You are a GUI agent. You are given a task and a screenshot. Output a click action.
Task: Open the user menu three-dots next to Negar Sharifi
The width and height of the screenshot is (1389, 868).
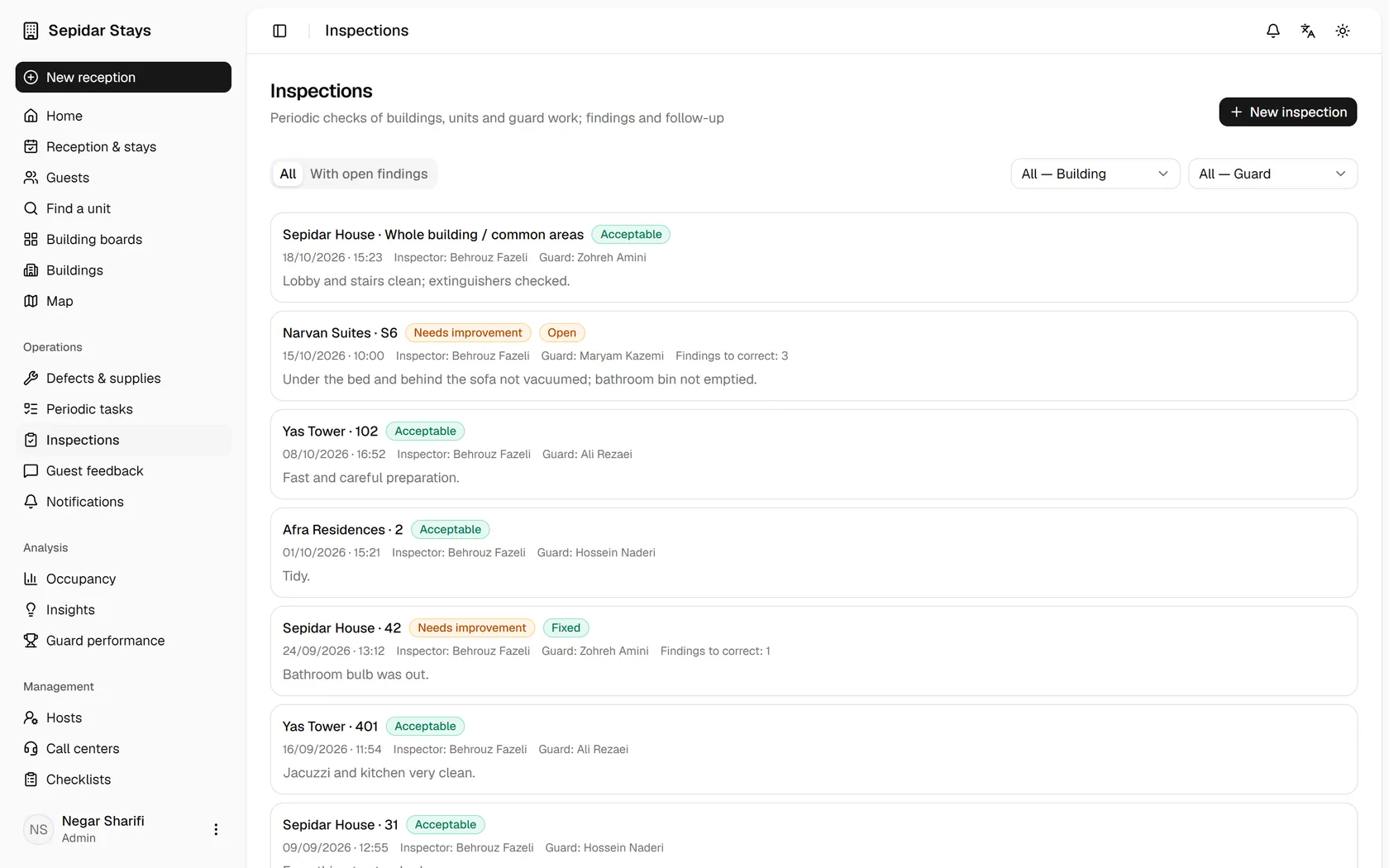point(216,829)
